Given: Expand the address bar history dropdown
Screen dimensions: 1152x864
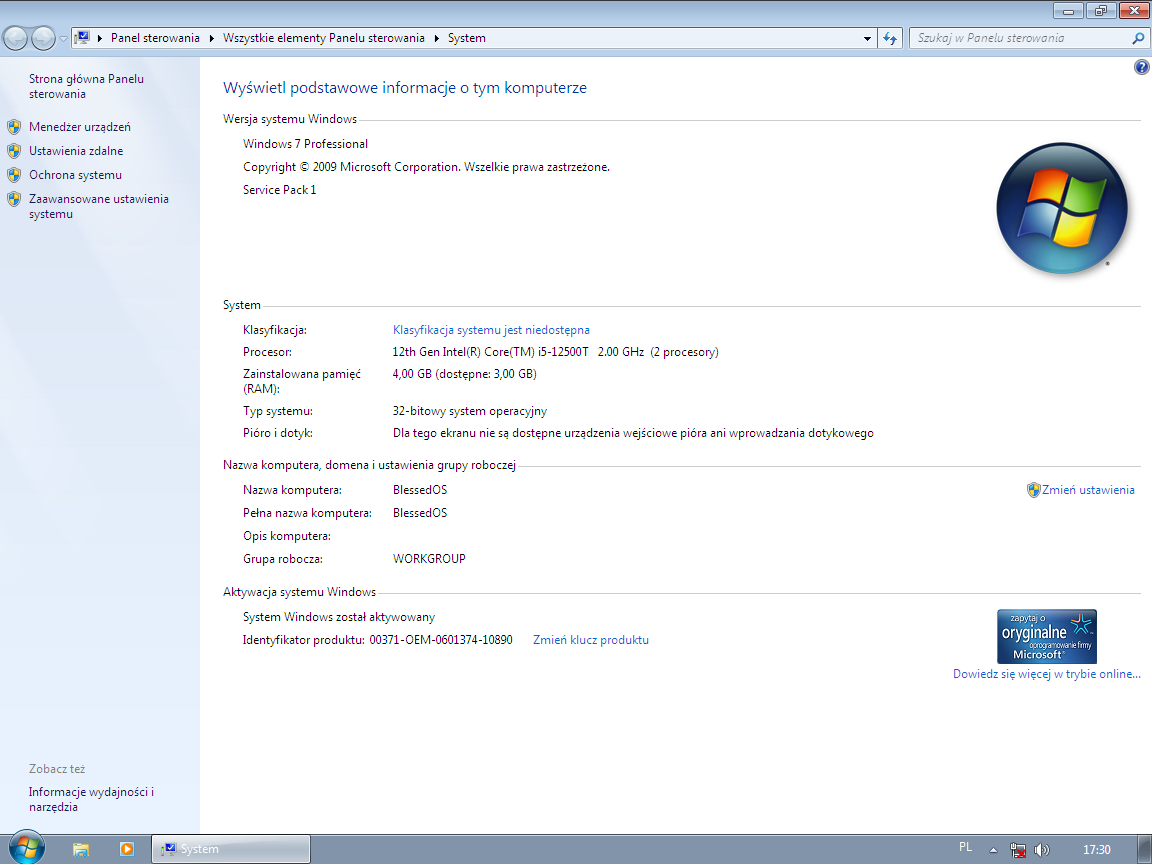Looking at the screenshot, I should (867, 38).
